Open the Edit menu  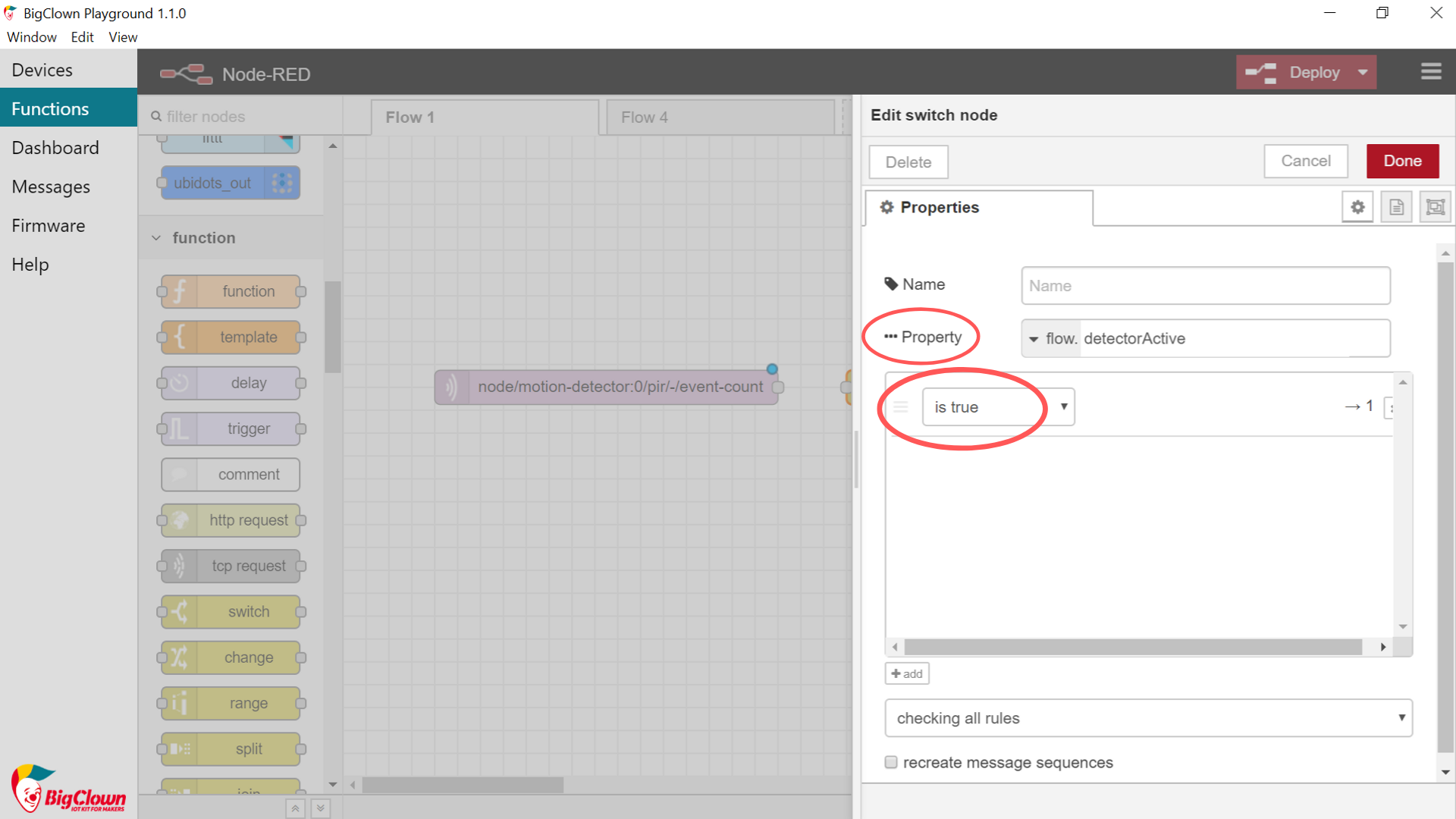point(82,37)
